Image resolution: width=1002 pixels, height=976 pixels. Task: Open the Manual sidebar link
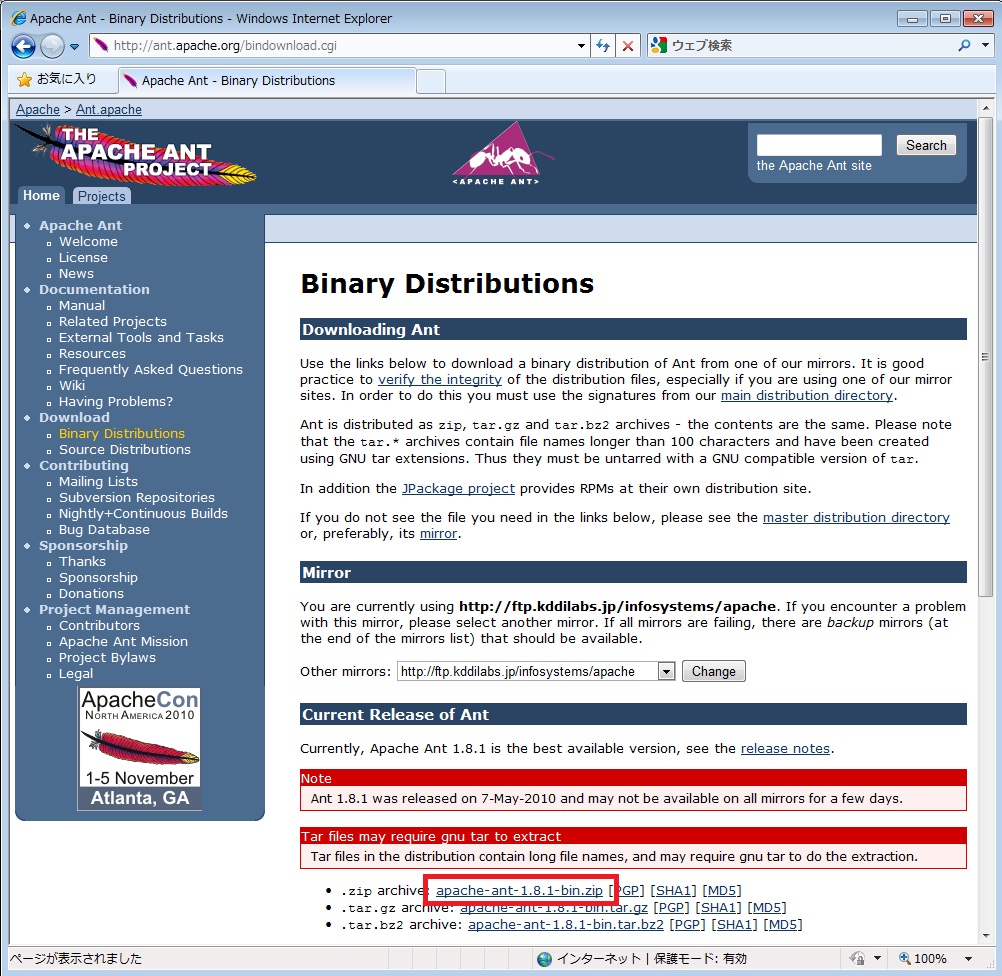click(82, 306)
